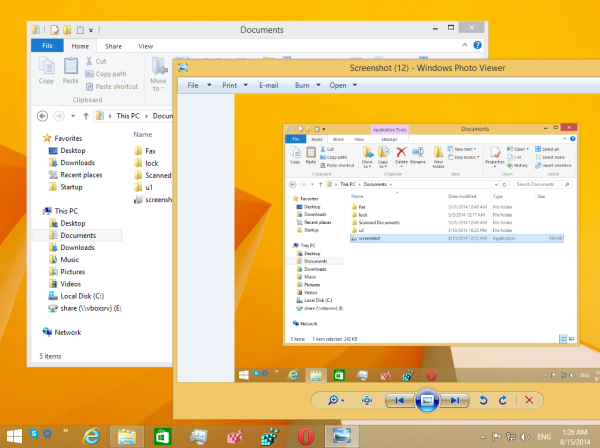Select the Scanned folder in file list
This screenshot has width=600, height=448.
(153, 175)
